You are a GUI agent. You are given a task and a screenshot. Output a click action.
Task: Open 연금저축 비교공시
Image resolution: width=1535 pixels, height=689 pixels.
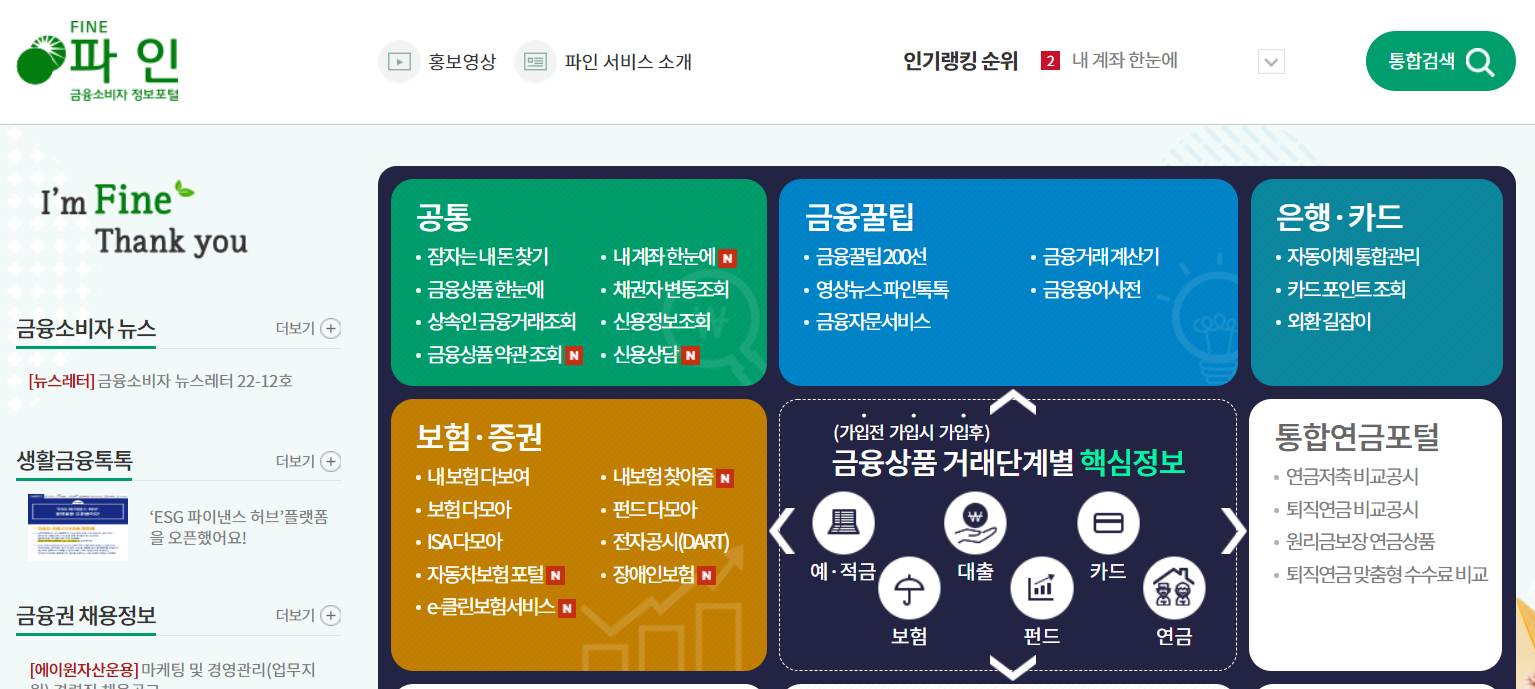(x=1352, y=477)
